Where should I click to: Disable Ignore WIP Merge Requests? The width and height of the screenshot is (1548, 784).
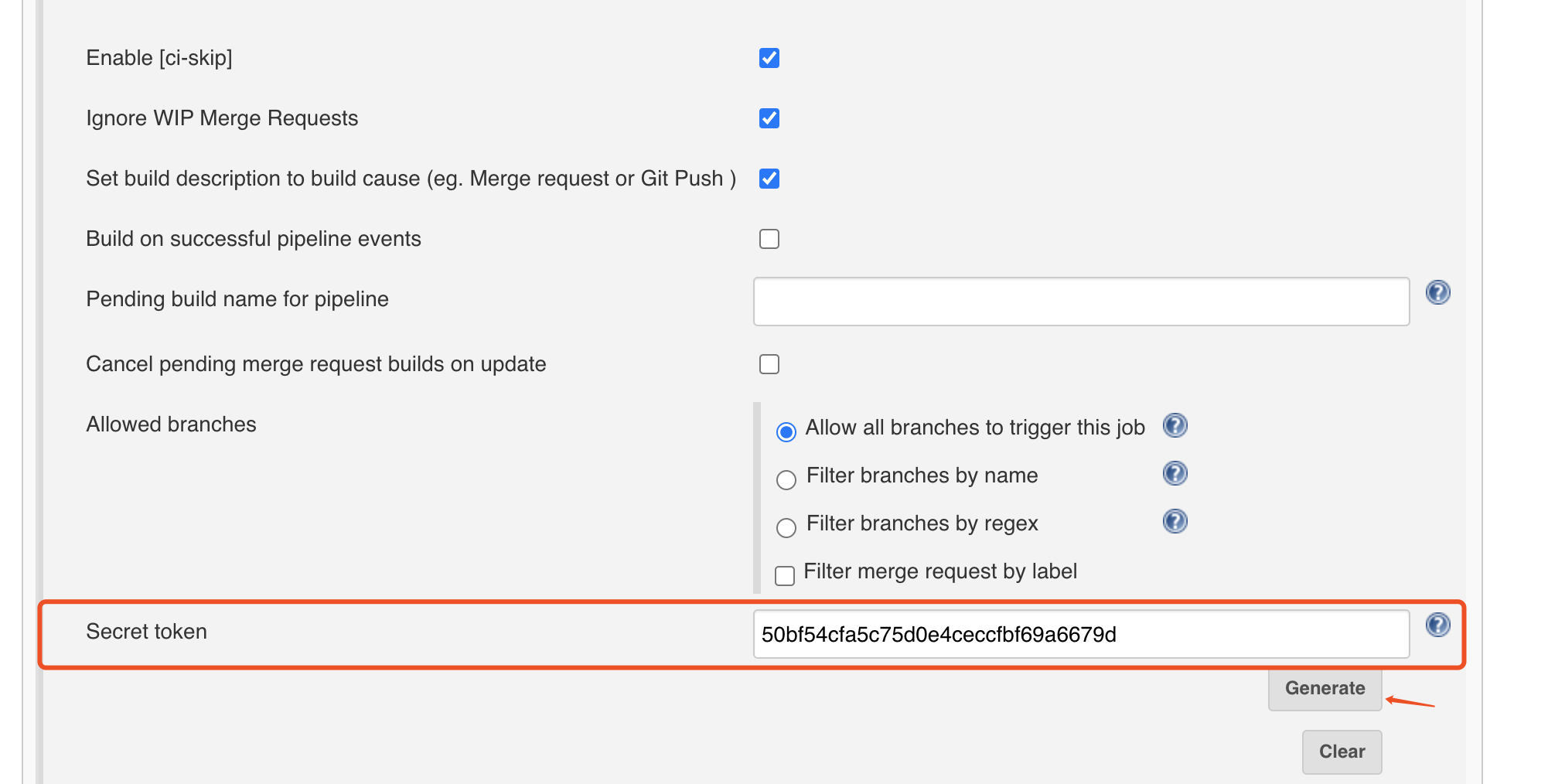click(x=769, y=118)
